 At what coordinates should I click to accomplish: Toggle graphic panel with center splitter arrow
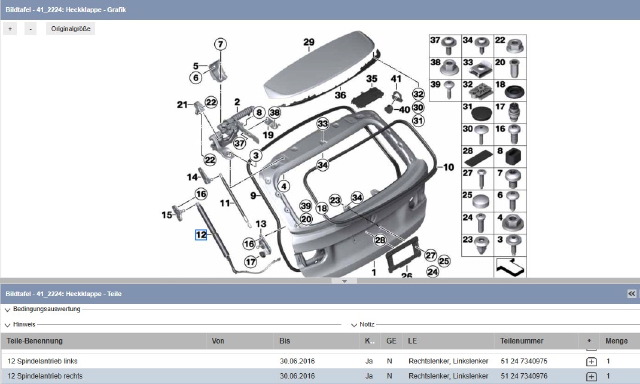[x=344, y=281]
